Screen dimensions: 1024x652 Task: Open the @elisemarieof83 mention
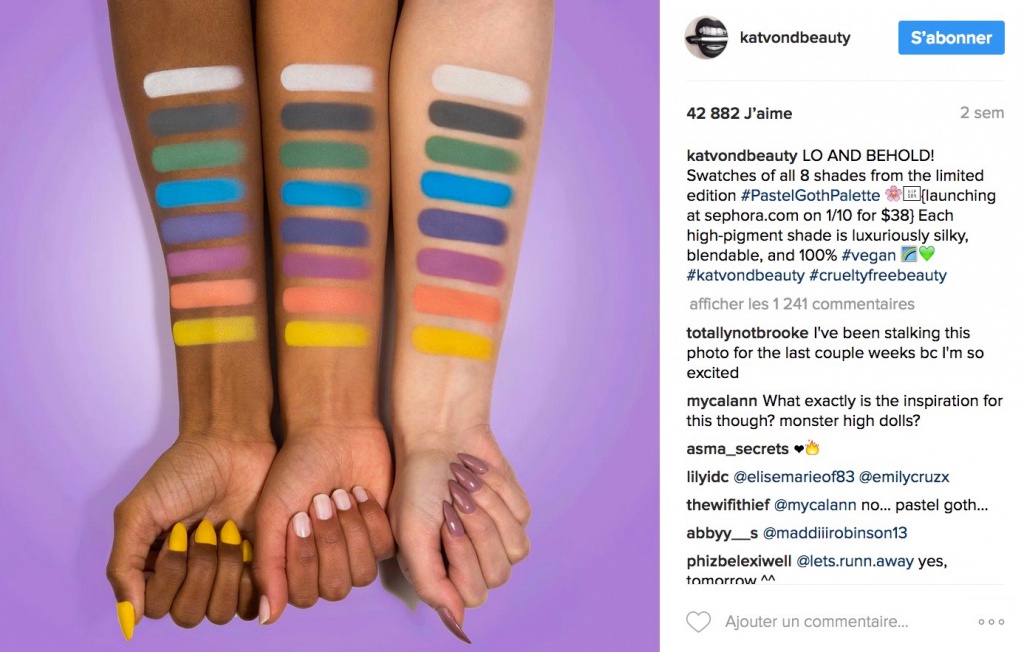793,477
